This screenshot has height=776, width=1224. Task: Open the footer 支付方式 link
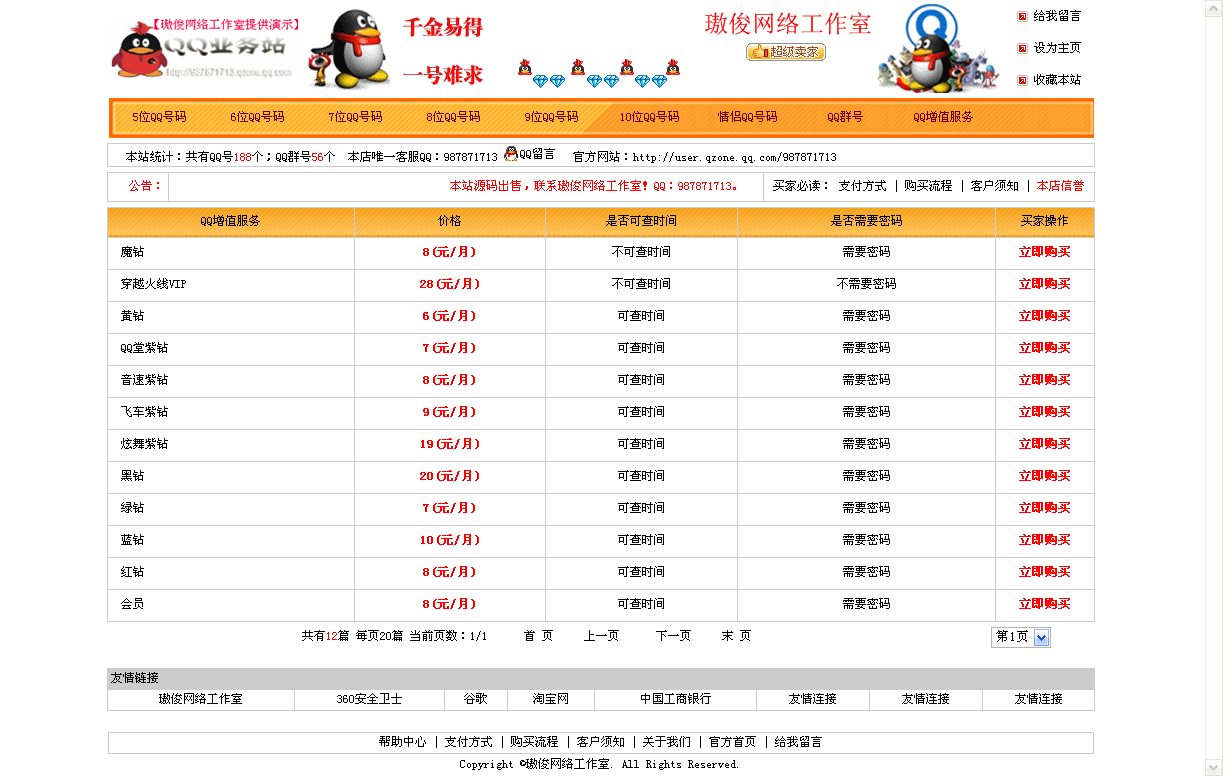click(x=468, y=742)
